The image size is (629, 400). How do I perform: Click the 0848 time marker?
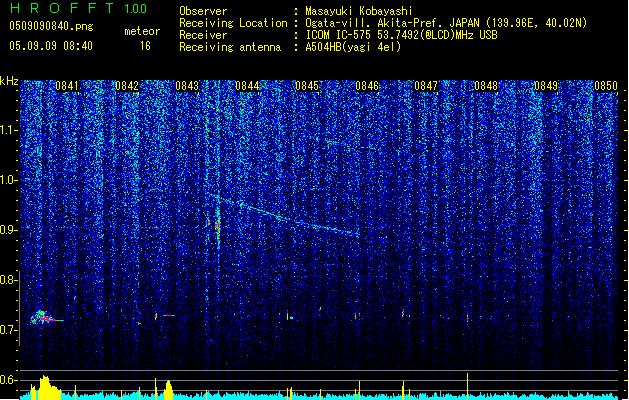(x=486, y=86)
